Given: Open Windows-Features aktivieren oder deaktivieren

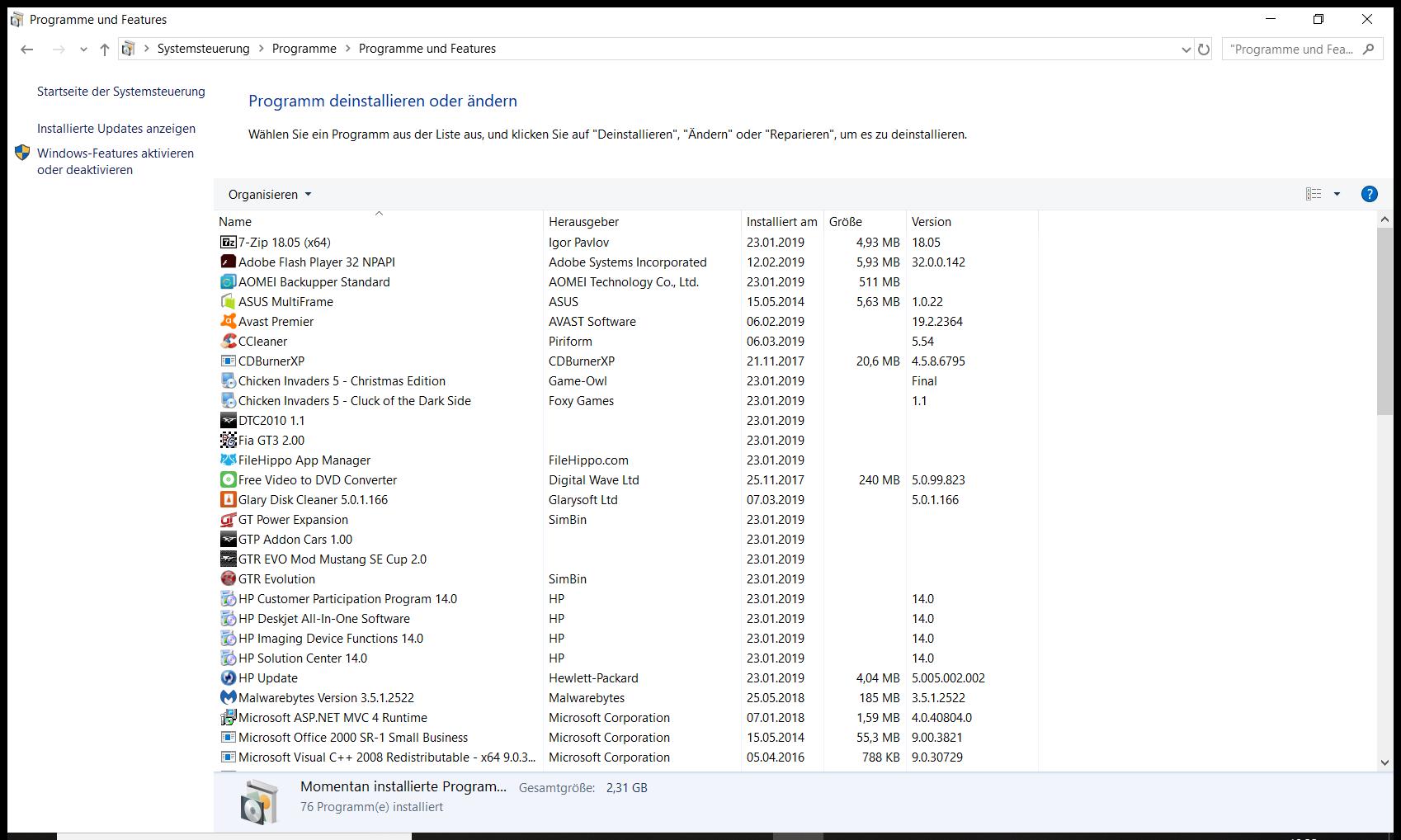Looking at the screenshot, I should 116,162.
